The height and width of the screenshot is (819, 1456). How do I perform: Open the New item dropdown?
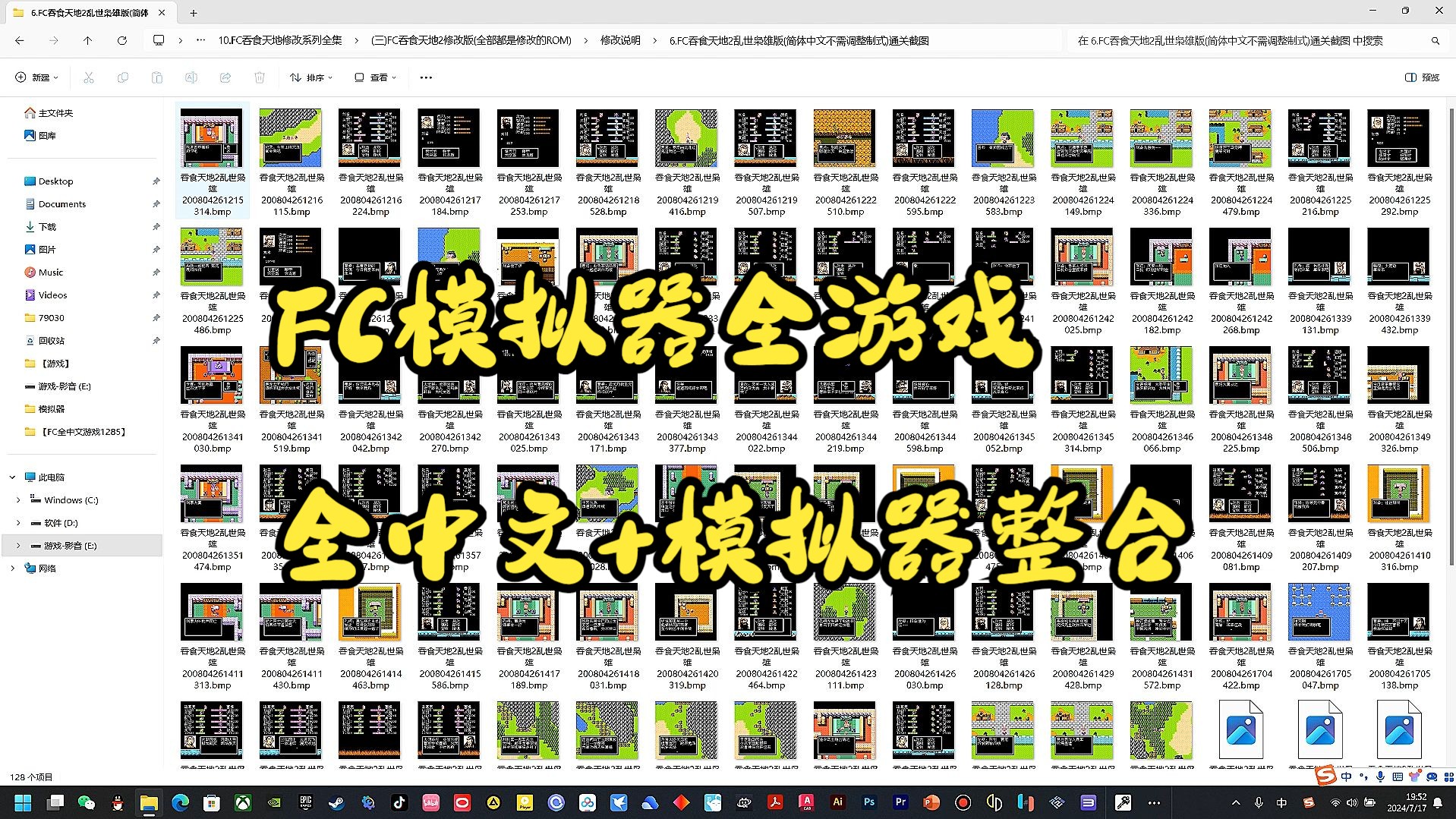pos(36,77)
